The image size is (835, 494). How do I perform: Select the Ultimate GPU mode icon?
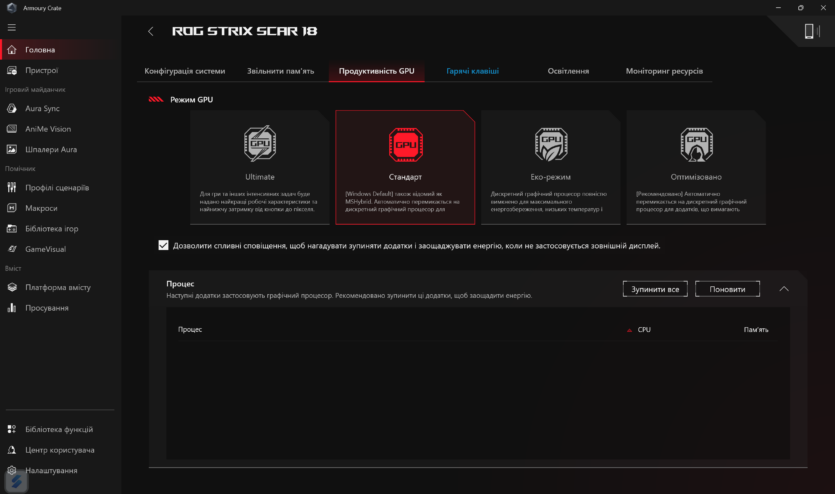tap(260, 144)
